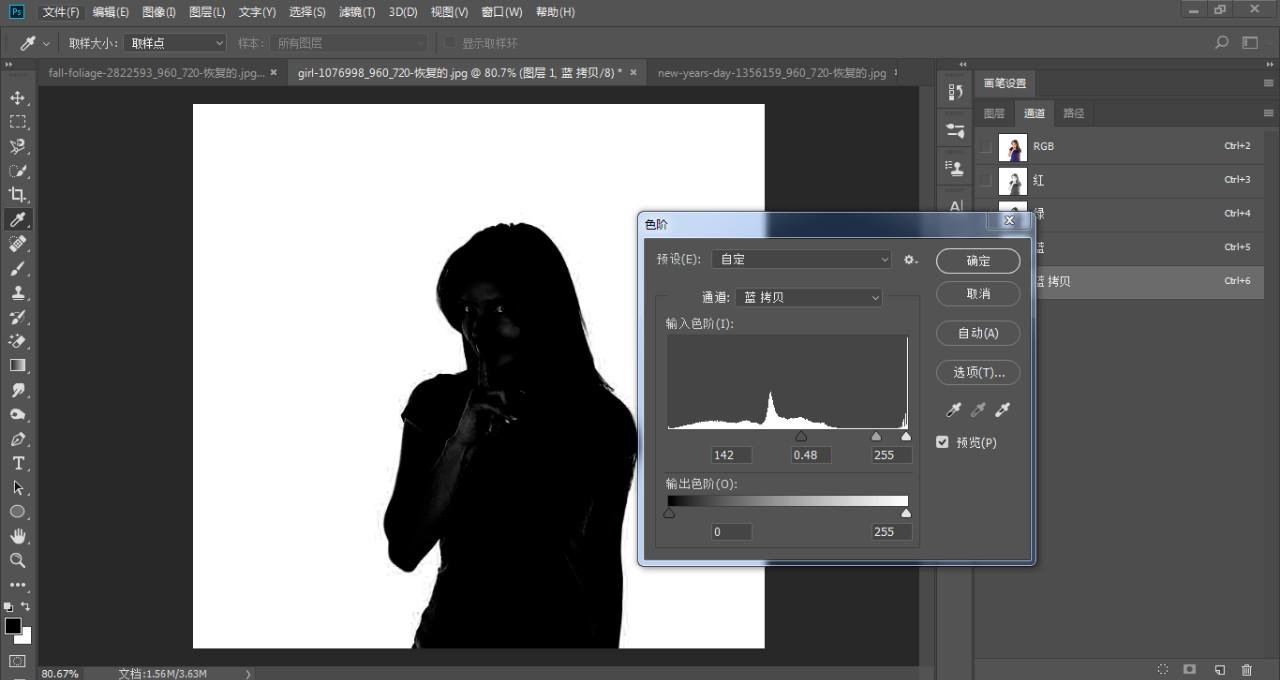
Task: Switch to the 路径 (Paths) tab
Action: 1073,113
